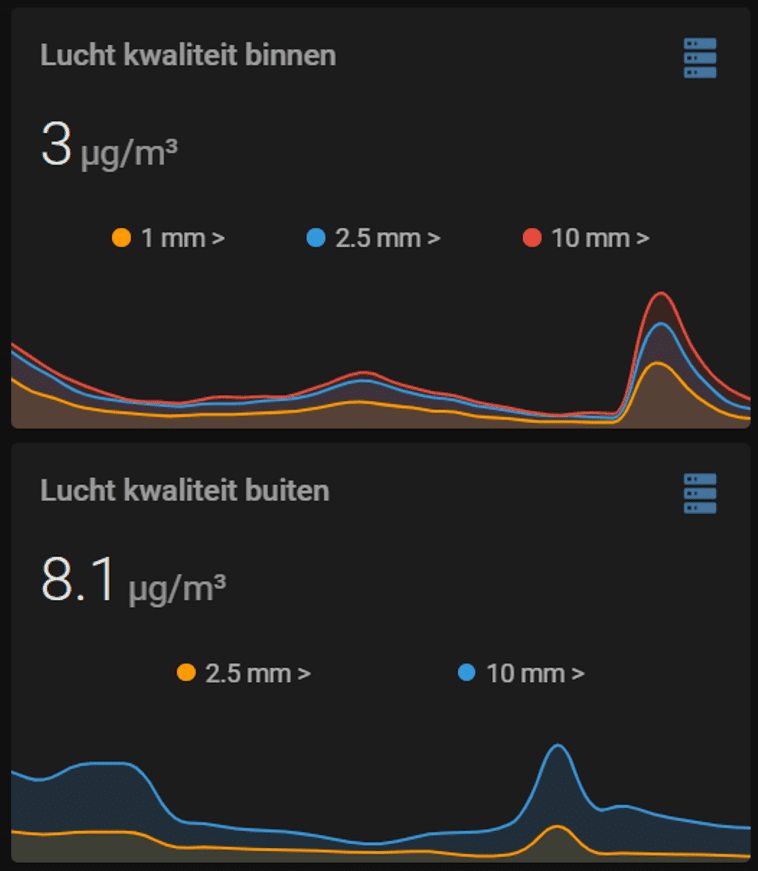Click the tall blue peak on the buiten graph
This screenshot has height=871, width=758.
(558, 746)
